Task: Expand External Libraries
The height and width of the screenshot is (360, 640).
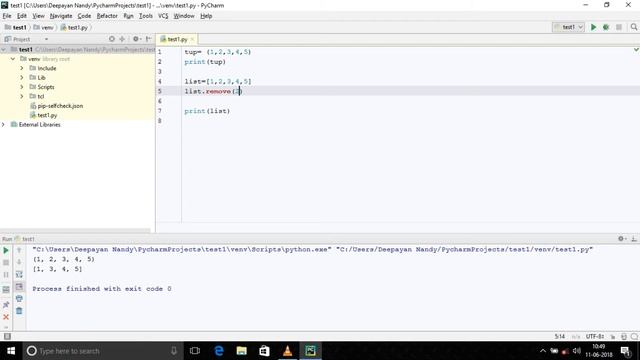Action: pos(4,124)
